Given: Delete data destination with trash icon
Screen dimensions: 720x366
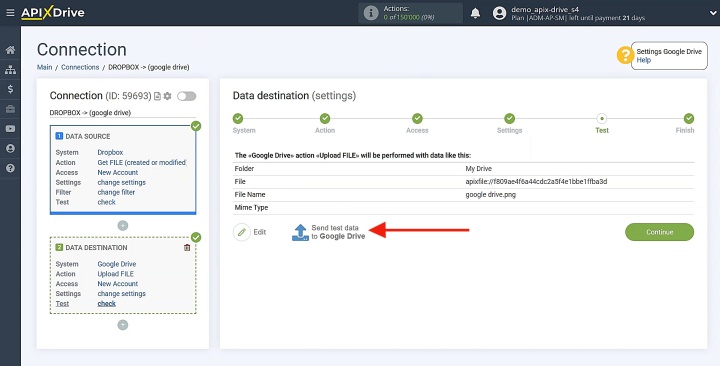Looking at the screenshot, I should pyautogui.click(x=187, y=248).
